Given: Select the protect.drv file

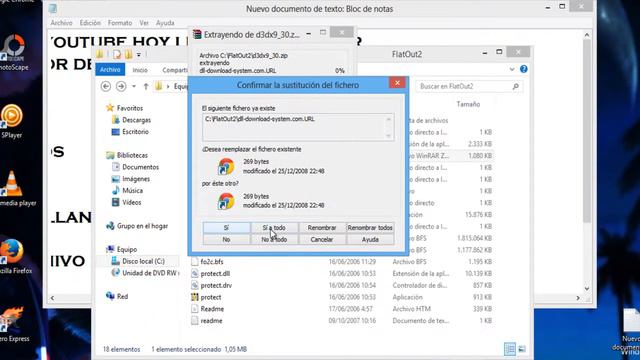Looking at the screenshot, I should pyautogui.click(x=216, y=285).
